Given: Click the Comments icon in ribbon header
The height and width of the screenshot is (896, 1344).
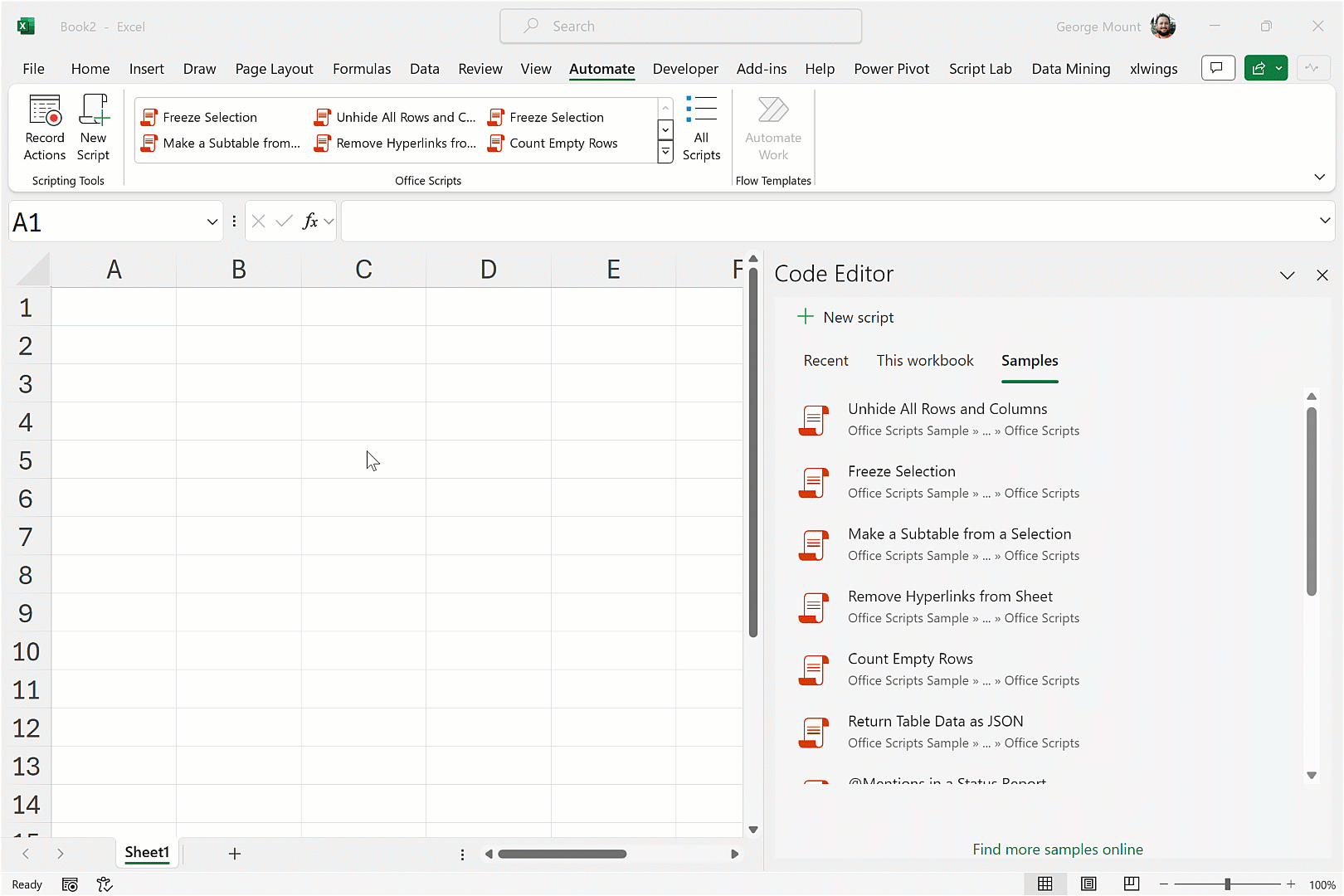Looking at the screenshot, I should tap(1217, 69).
